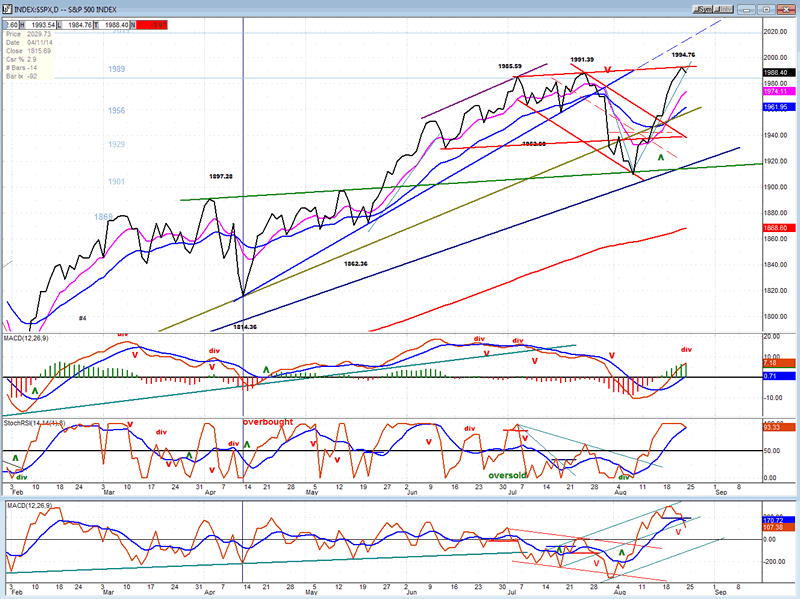Click the 1956 projection level label
This screenshot has height=599, width=800.
116,111
